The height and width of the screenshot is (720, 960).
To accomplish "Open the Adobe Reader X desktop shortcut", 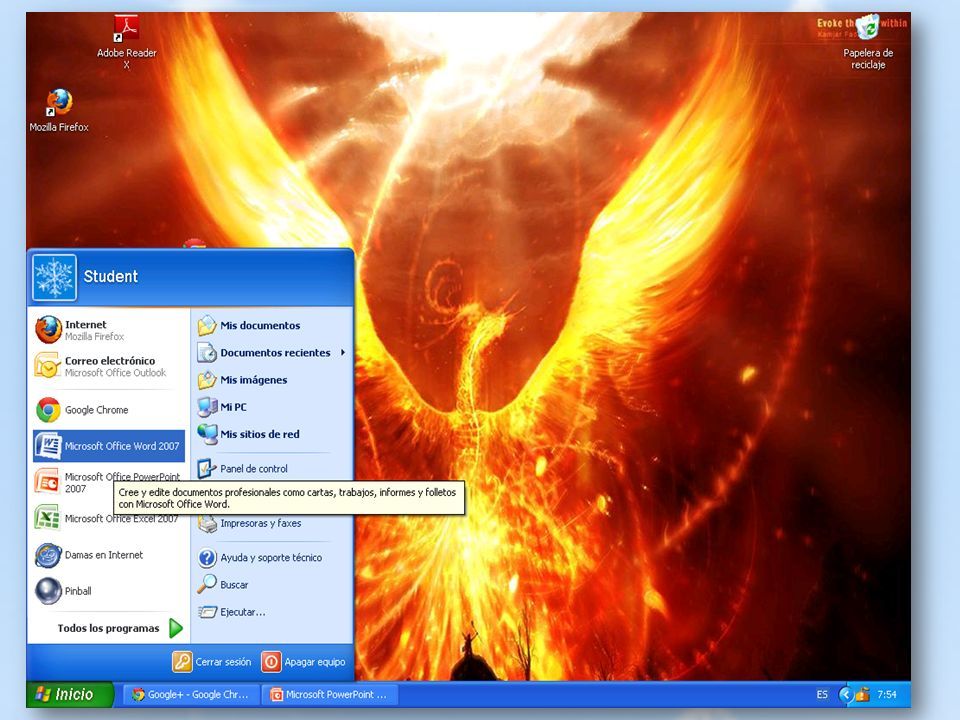I will click(127, 42).
